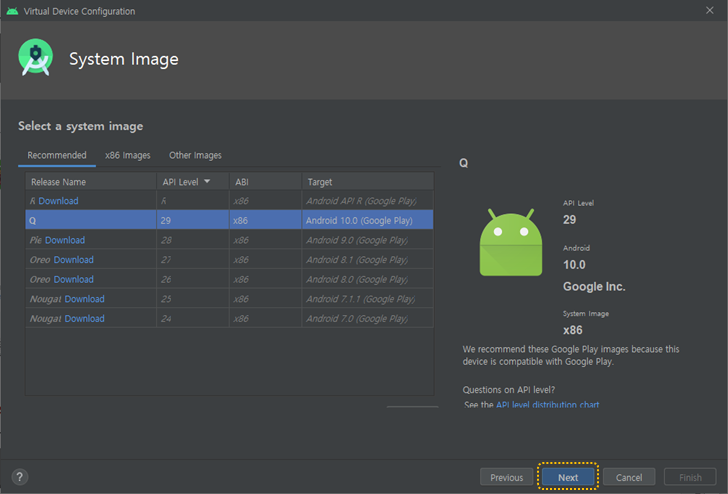Download the Pie system image
The height and width of the screenshot is (494, 728).
(65, 240)
